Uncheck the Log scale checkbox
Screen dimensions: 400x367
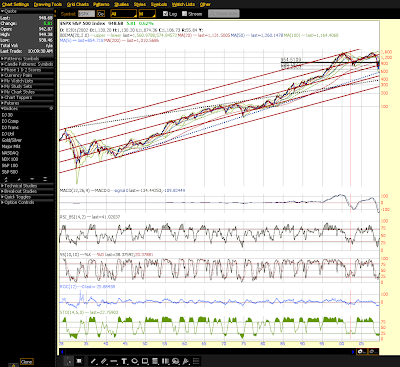pyautogui.click(x=165, y=14)
